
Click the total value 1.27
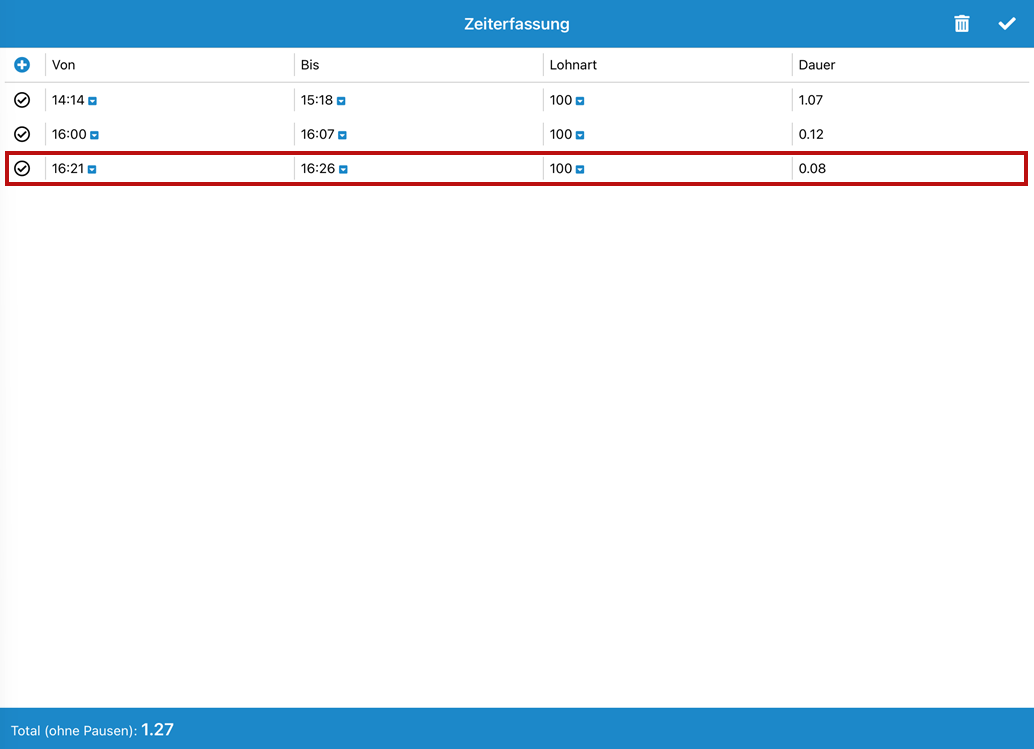click(157, 729)
